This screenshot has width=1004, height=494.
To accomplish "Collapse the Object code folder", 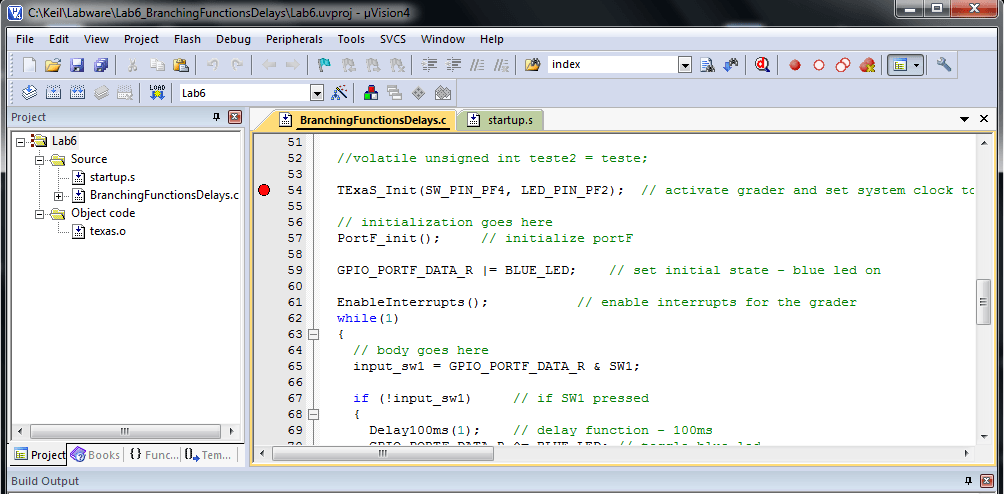I will [39, 213].
